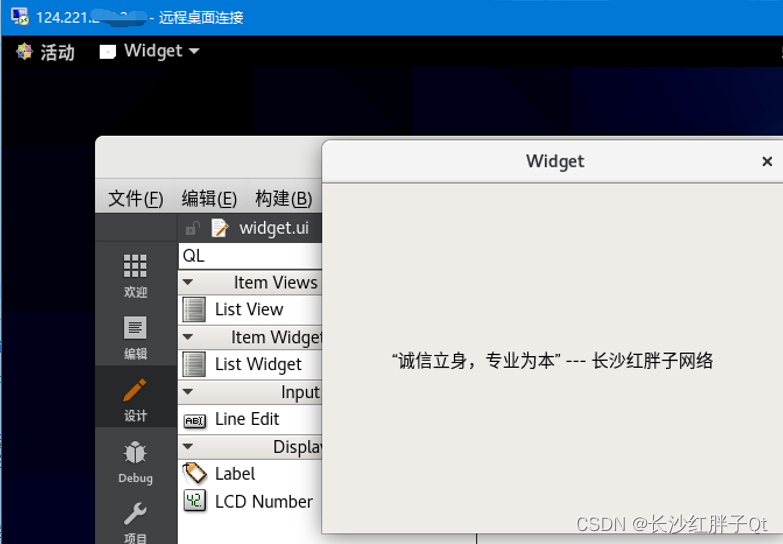783x544 pixels.
Task: Collapse the Display widgets category
Action: click(188, 447)
